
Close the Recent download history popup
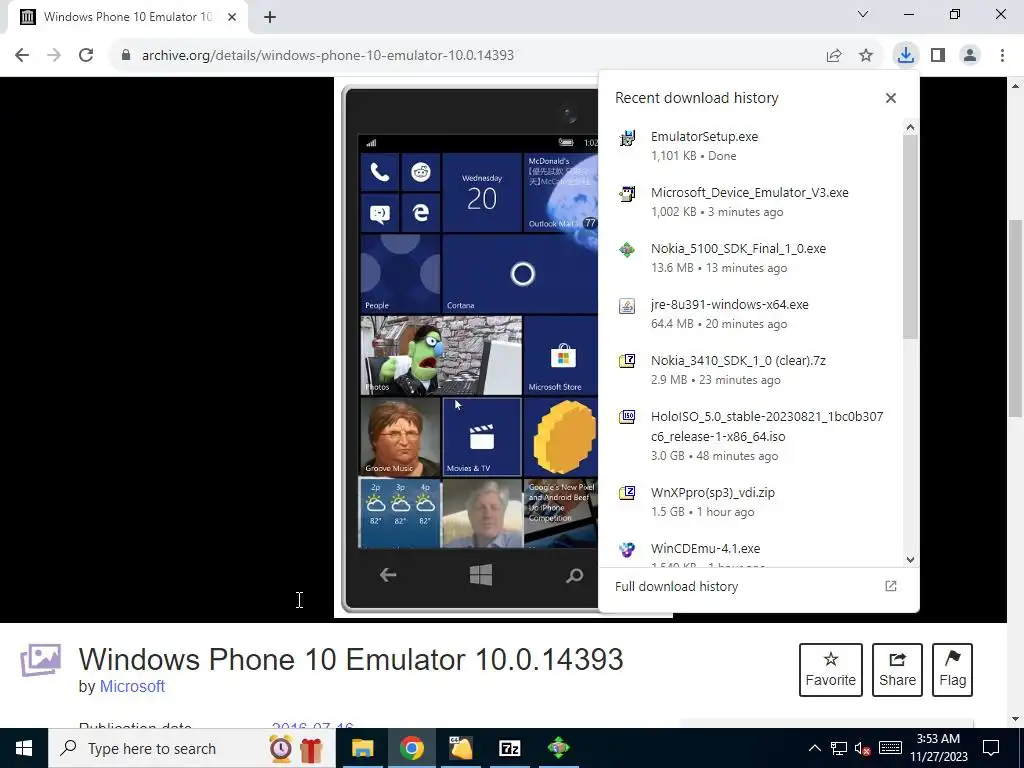[x=891, y=98]
